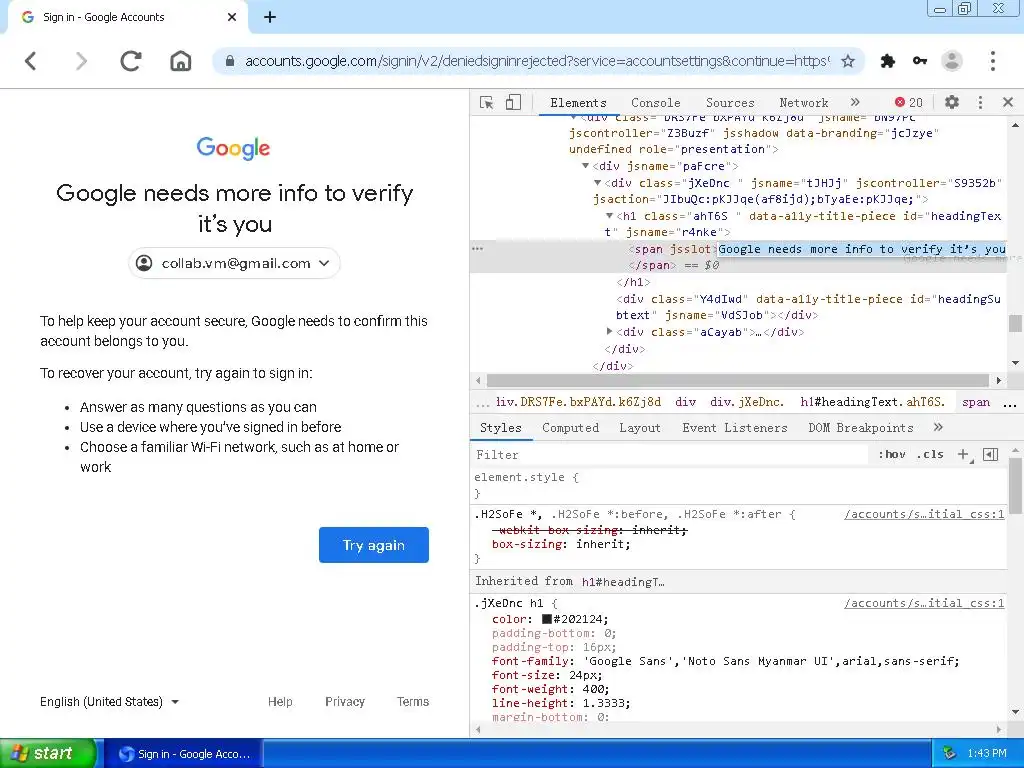Image resolution: width=1024 pixels, height=768 pixels.
Task: Reload the page with the refresh icon
Action: pyautogui.click(x=131, y=61)
